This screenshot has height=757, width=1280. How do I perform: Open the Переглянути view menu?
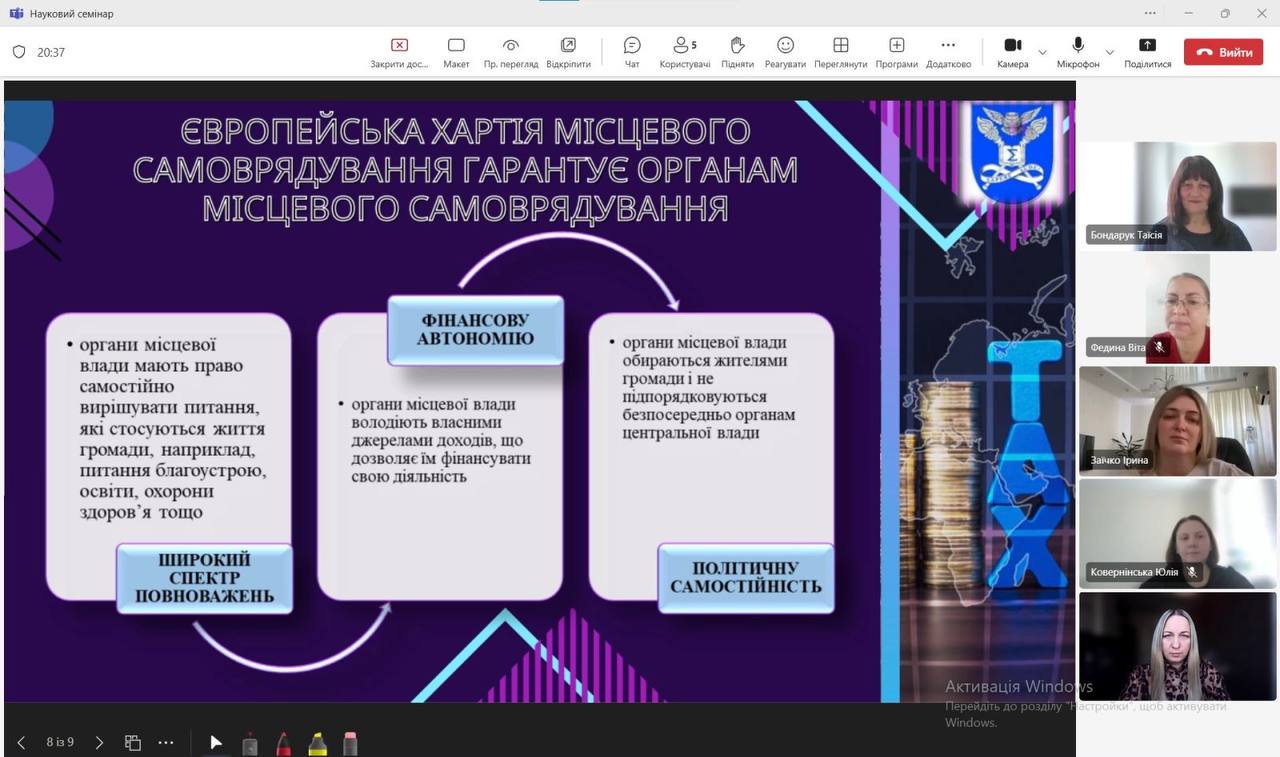840,52
